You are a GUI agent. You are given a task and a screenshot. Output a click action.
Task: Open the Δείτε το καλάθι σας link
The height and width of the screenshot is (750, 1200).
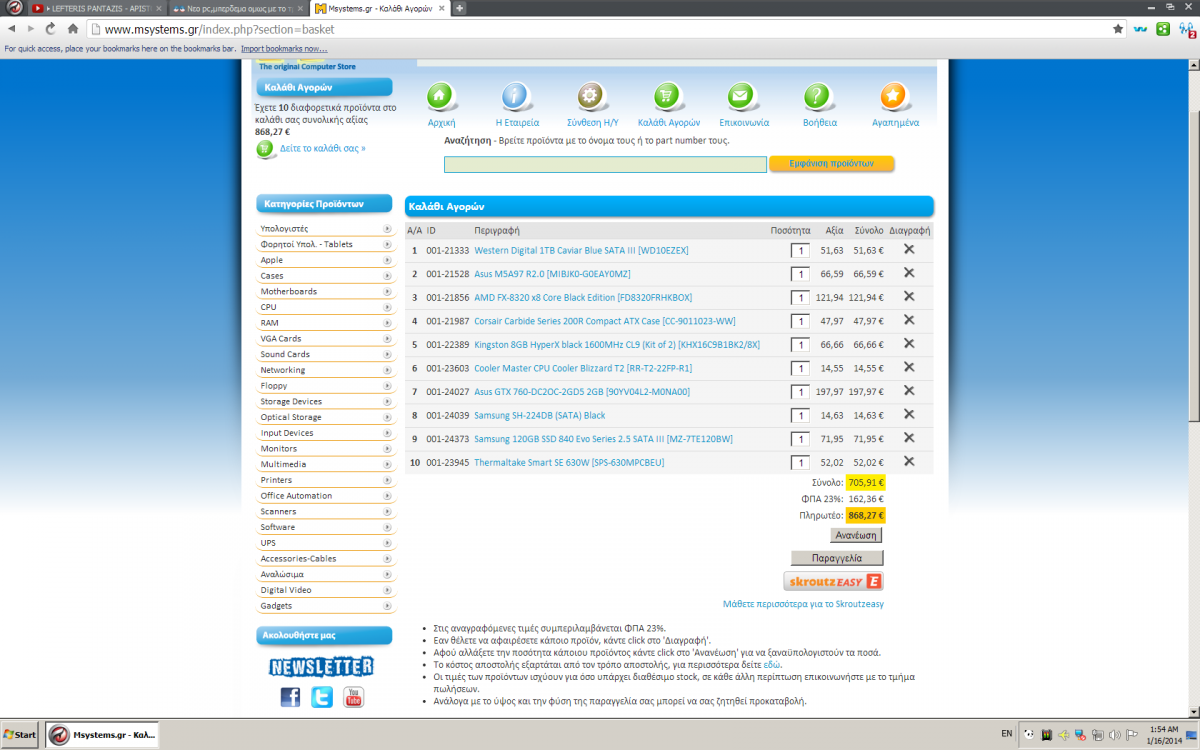coord(323,148)
